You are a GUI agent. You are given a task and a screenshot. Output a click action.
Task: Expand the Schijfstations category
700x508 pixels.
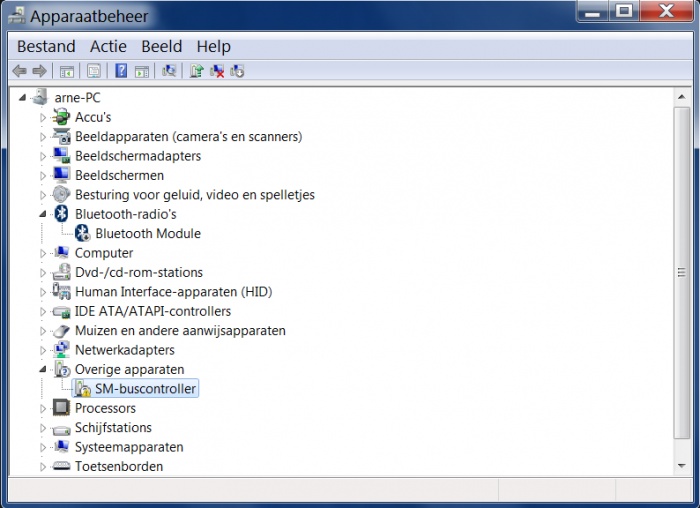click(x=43, y=428)
